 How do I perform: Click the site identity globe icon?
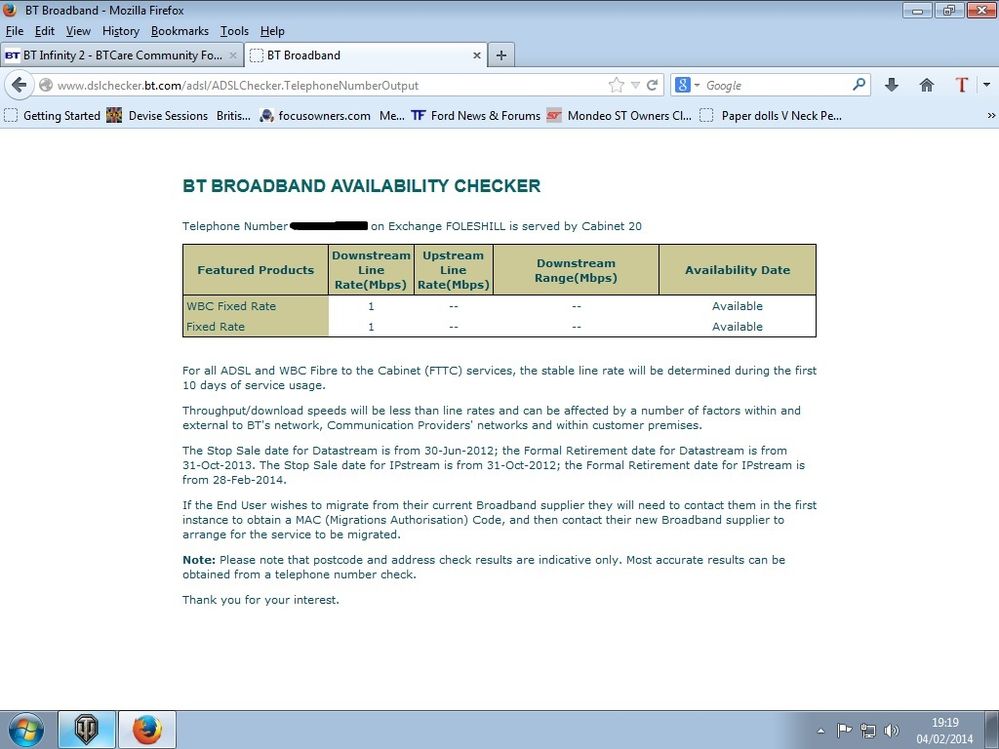coord(45,85)
